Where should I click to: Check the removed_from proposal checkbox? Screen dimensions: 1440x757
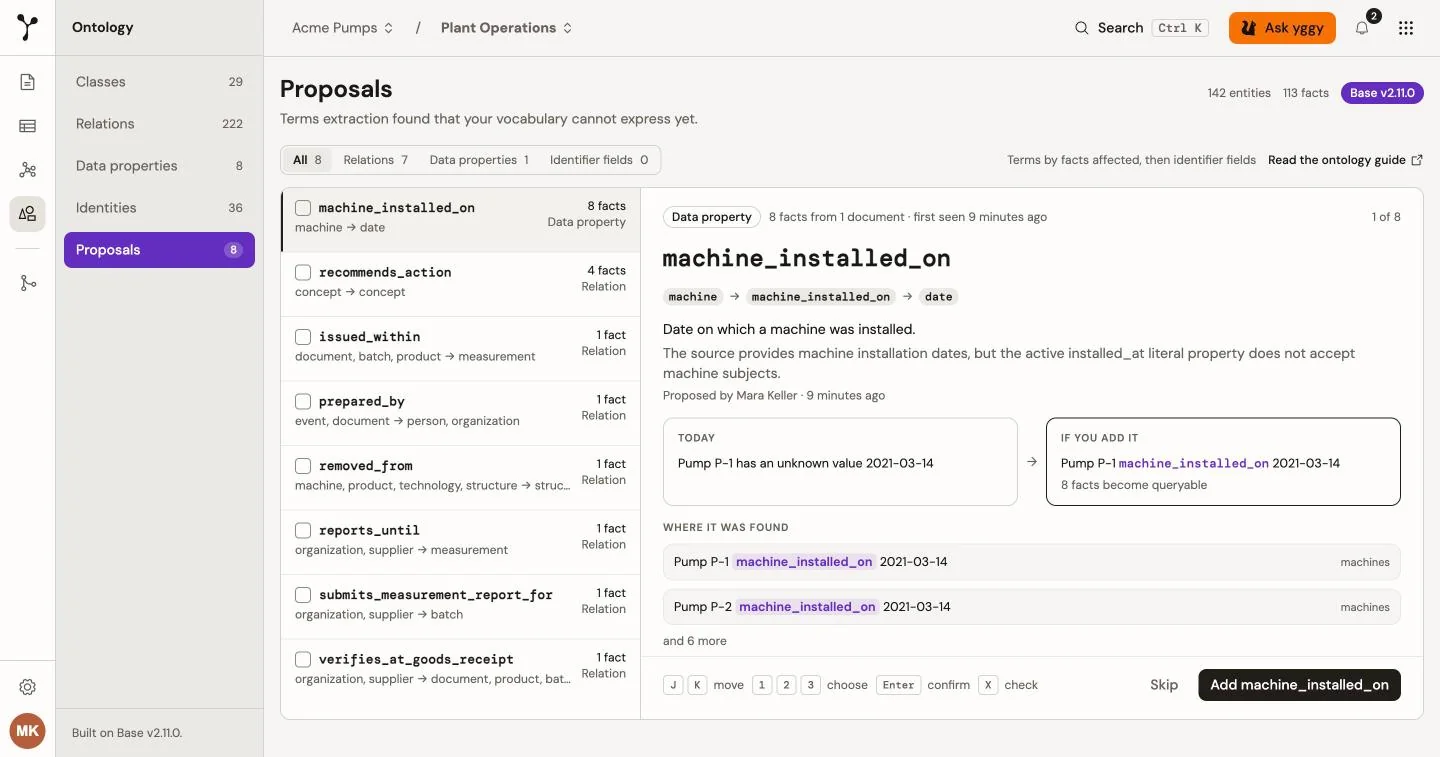coord(303,466)
